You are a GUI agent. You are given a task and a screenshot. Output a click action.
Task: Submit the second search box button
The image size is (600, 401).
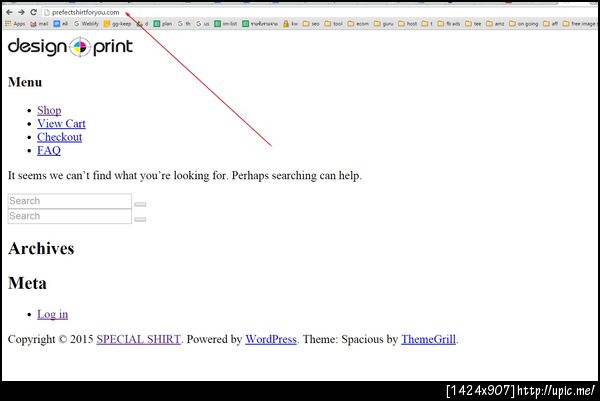[140, 219]
